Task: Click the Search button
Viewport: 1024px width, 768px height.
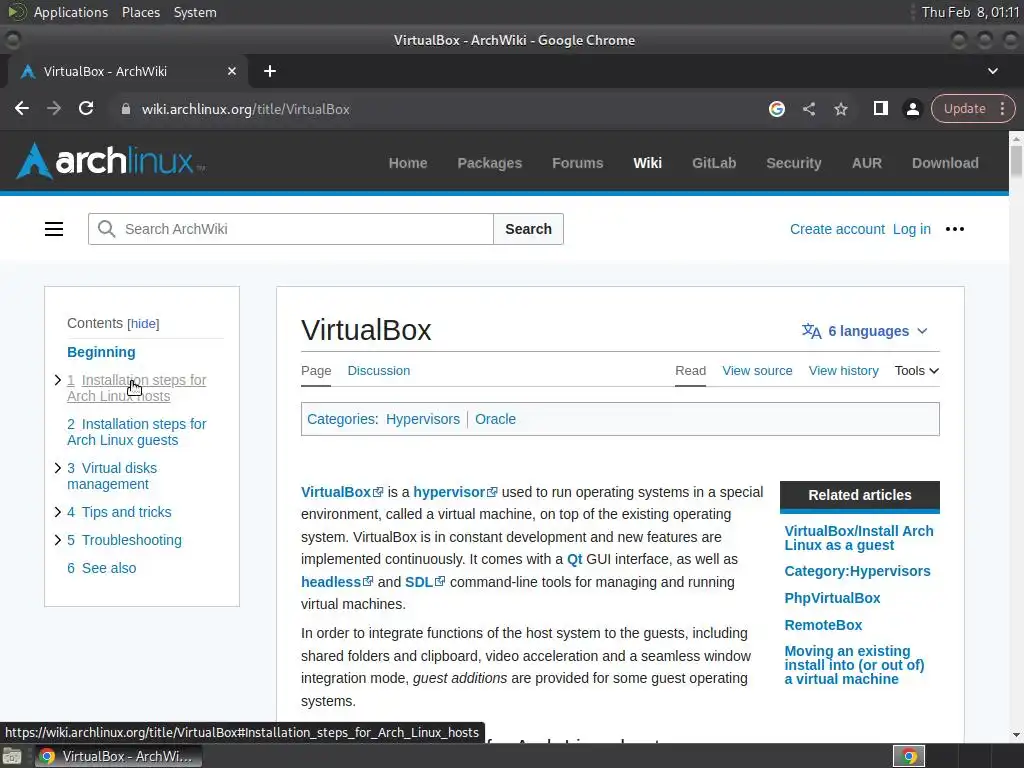Action: tap(528, 229)
